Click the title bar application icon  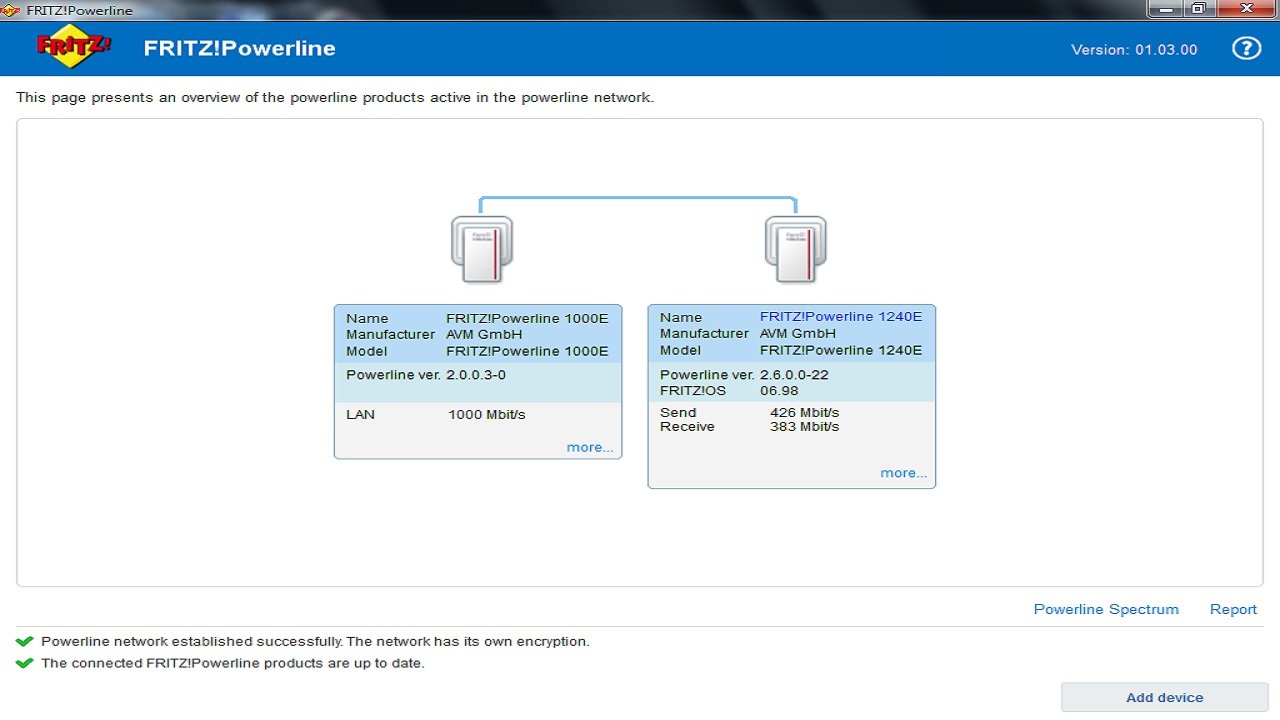(11, 10)
